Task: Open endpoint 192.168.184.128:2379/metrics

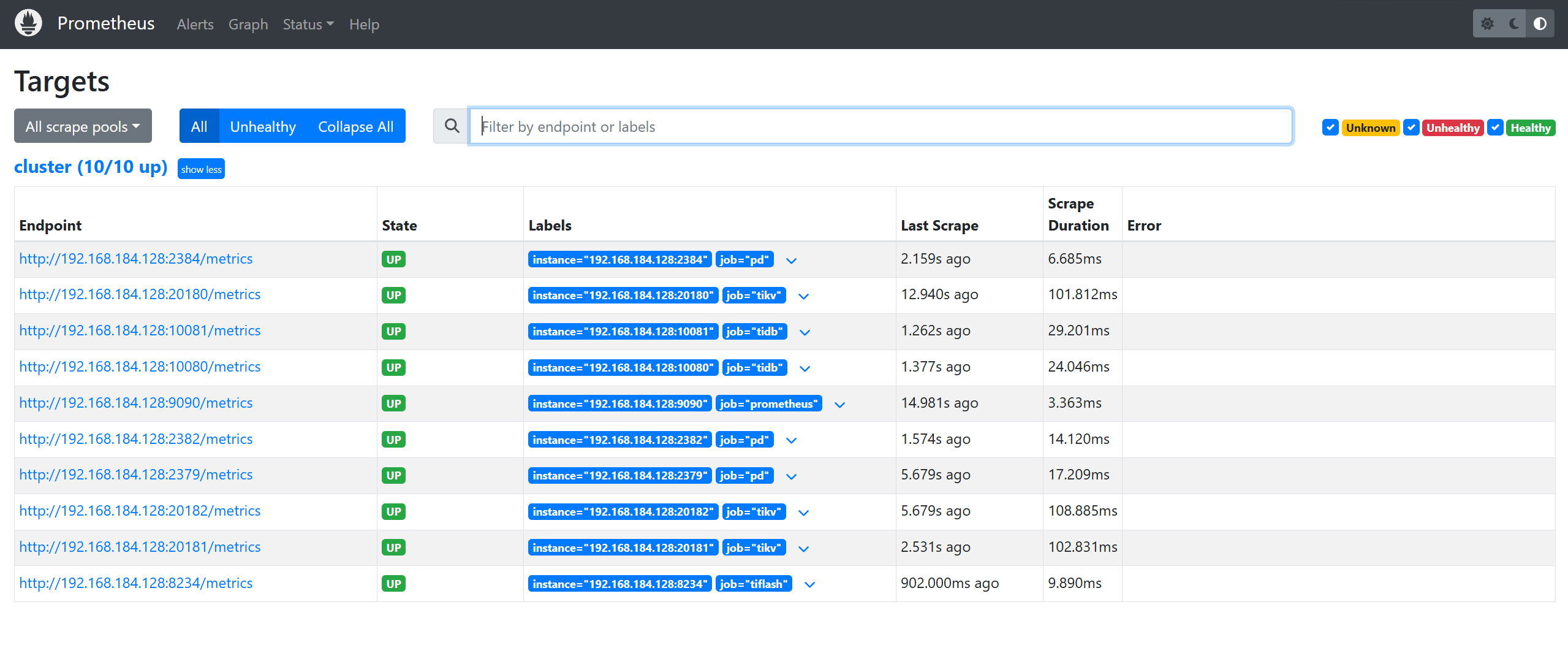Action: (x=136, y=474)
